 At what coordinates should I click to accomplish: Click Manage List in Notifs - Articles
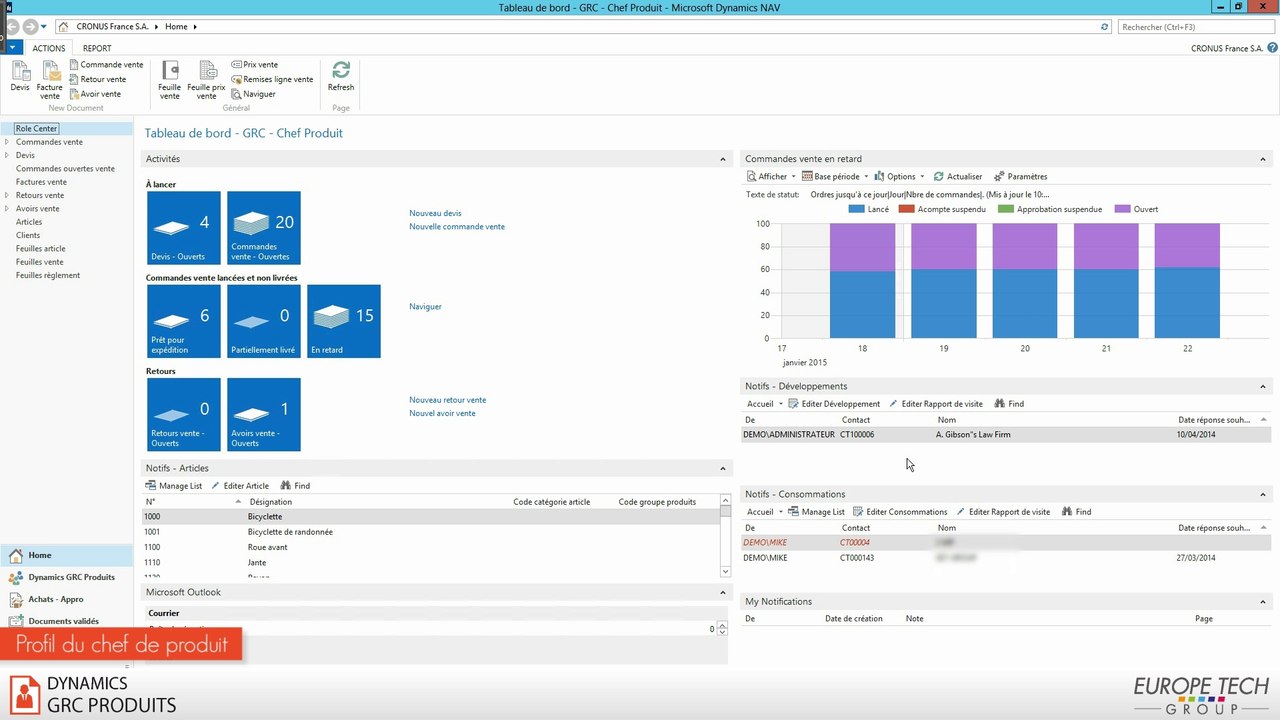tap(174, 486)
